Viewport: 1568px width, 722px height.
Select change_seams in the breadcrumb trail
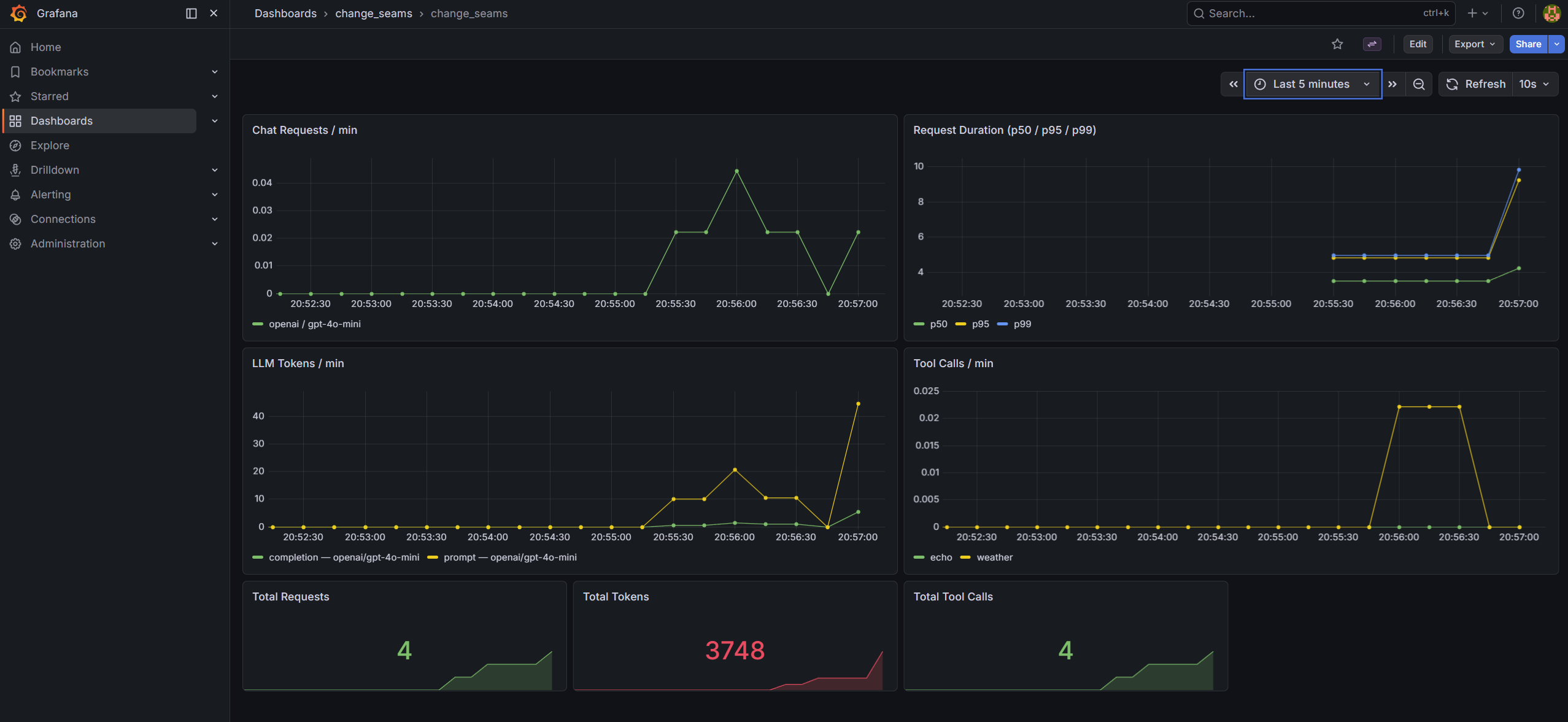point(373,13)
